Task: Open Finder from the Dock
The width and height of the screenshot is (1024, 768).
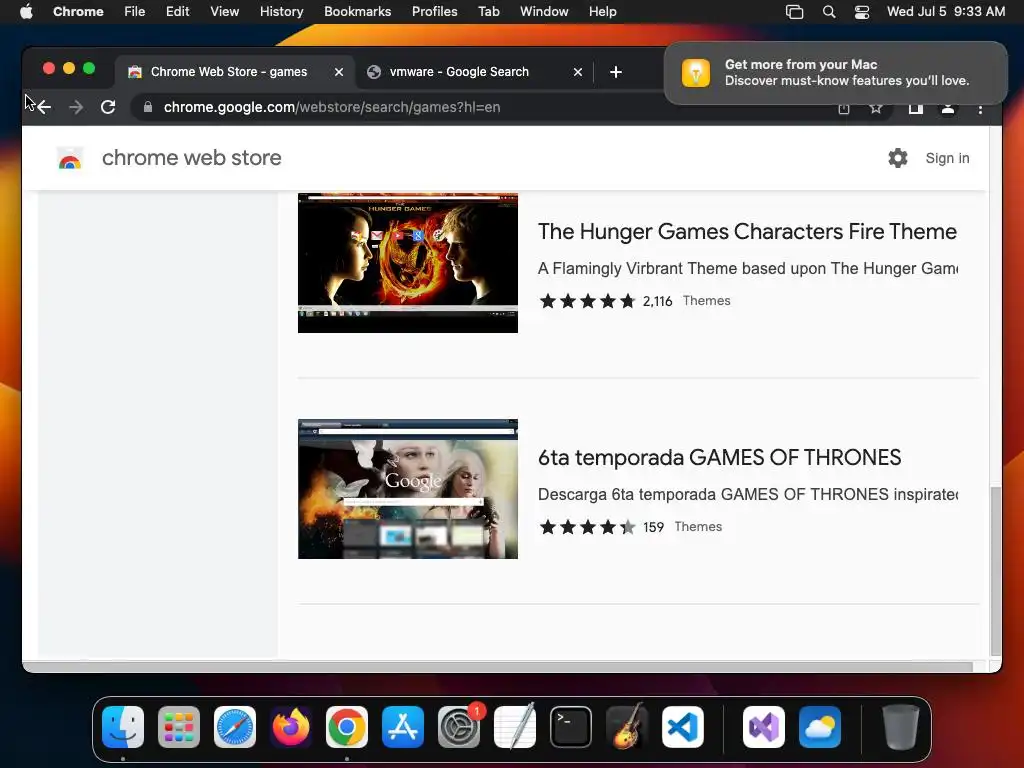Action: 123,727
